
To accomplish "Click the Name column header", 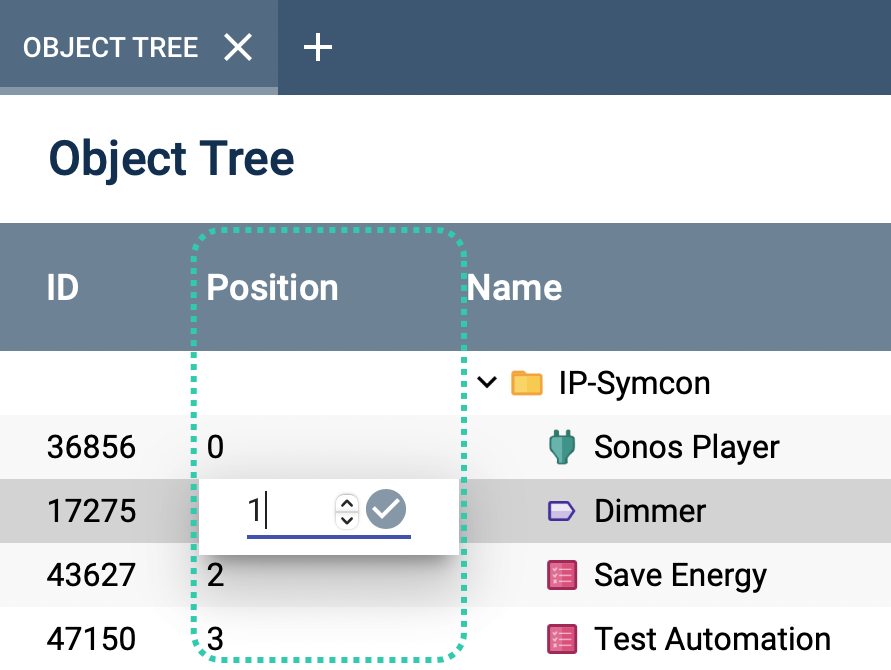I will pos(514,288).
